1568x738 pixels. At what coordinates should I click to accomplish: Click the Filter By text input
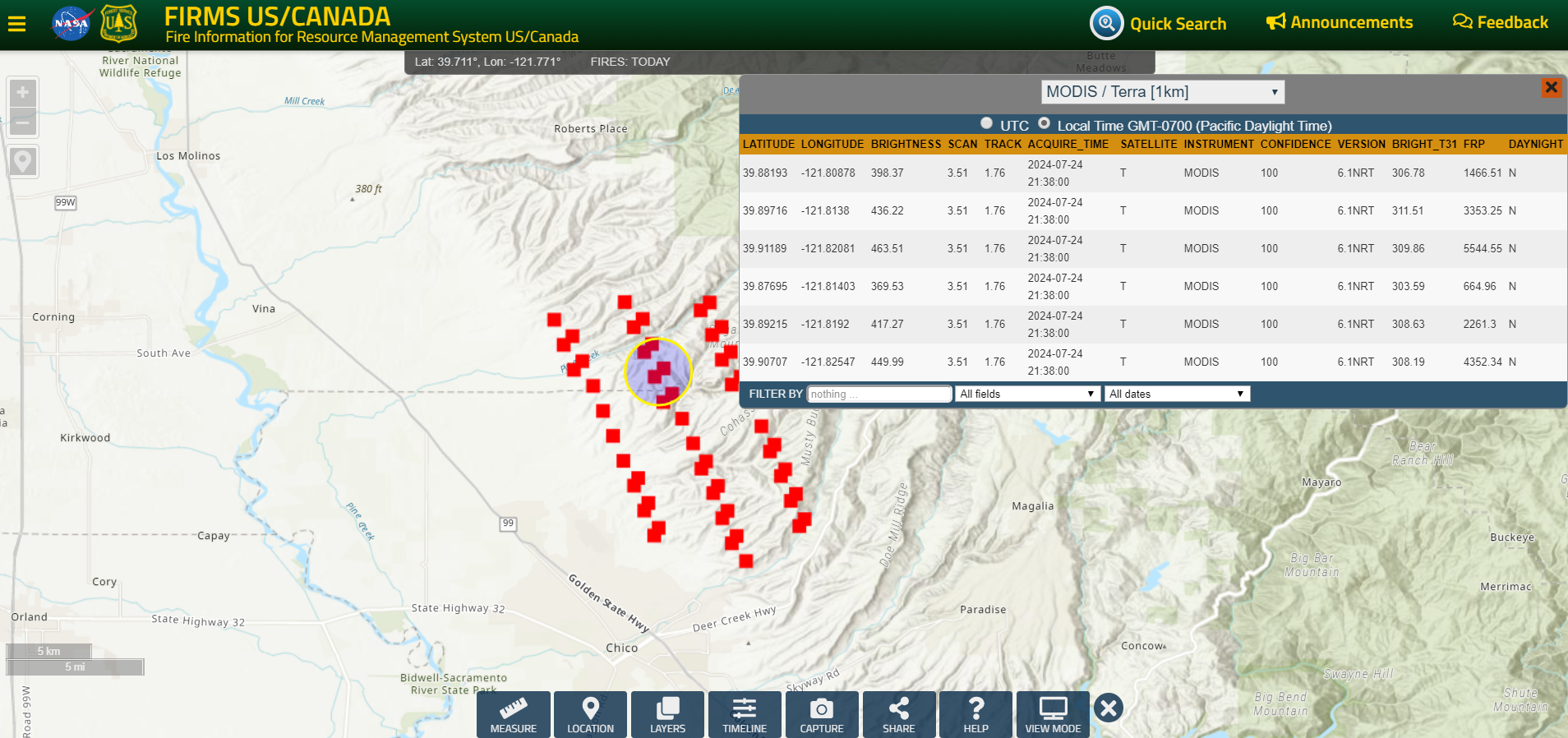(x=879, y=394)
